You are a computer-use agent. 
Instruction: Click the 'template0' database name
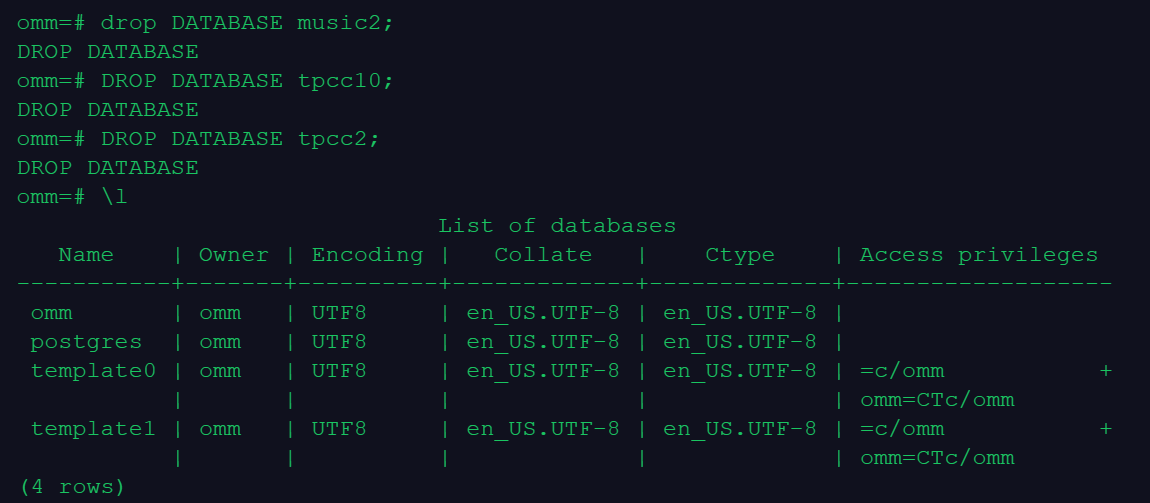pos(93,371)
